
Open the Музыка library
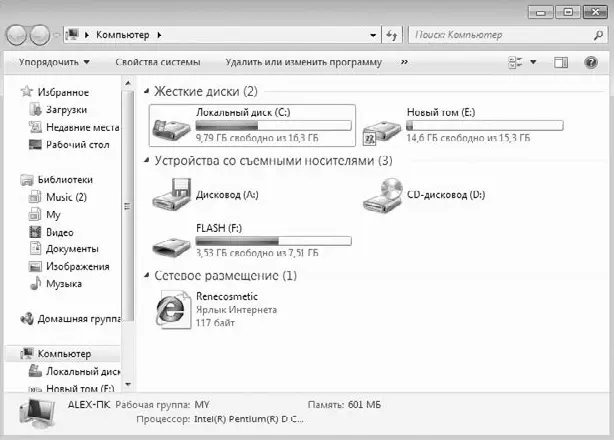(63, 283)
